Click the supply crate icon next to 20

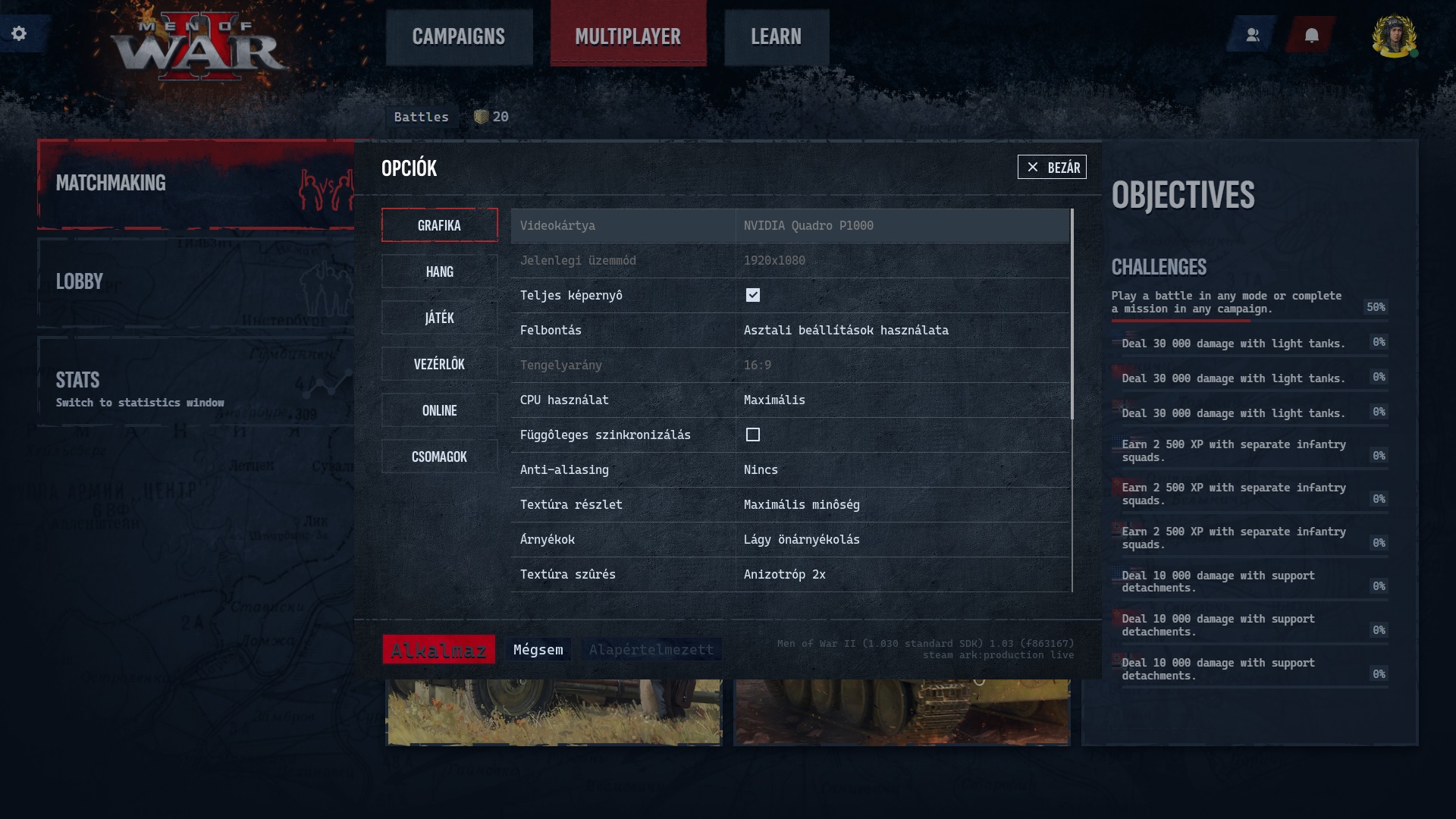click(481, 117)
